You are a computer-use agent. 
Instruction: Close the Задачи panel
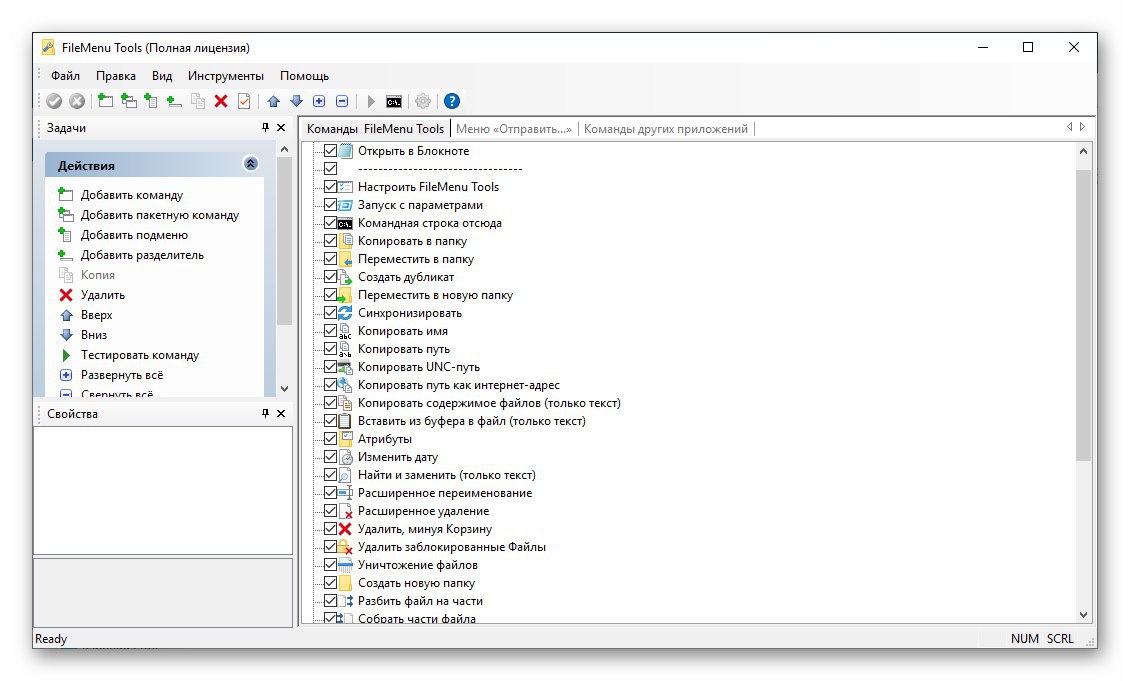click(x=281, y=128)
